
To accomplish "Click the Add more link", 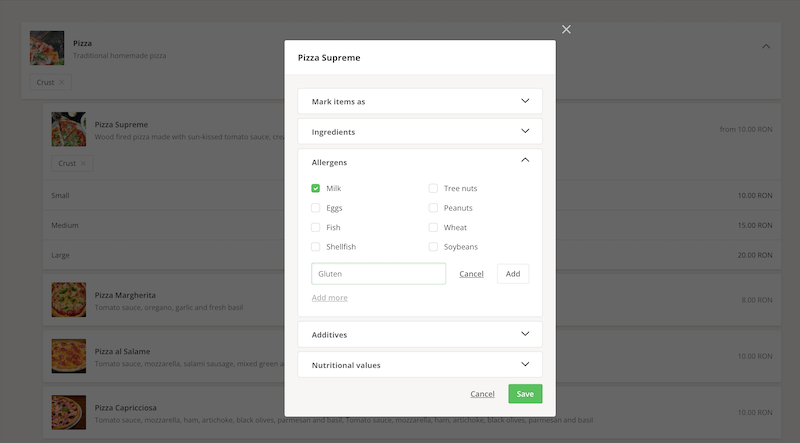I will tap(329, 297).
